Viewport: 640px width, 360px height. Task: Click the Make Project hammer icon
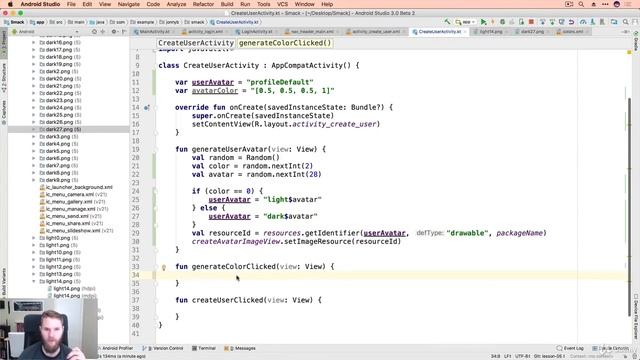[x=448, y=22]
